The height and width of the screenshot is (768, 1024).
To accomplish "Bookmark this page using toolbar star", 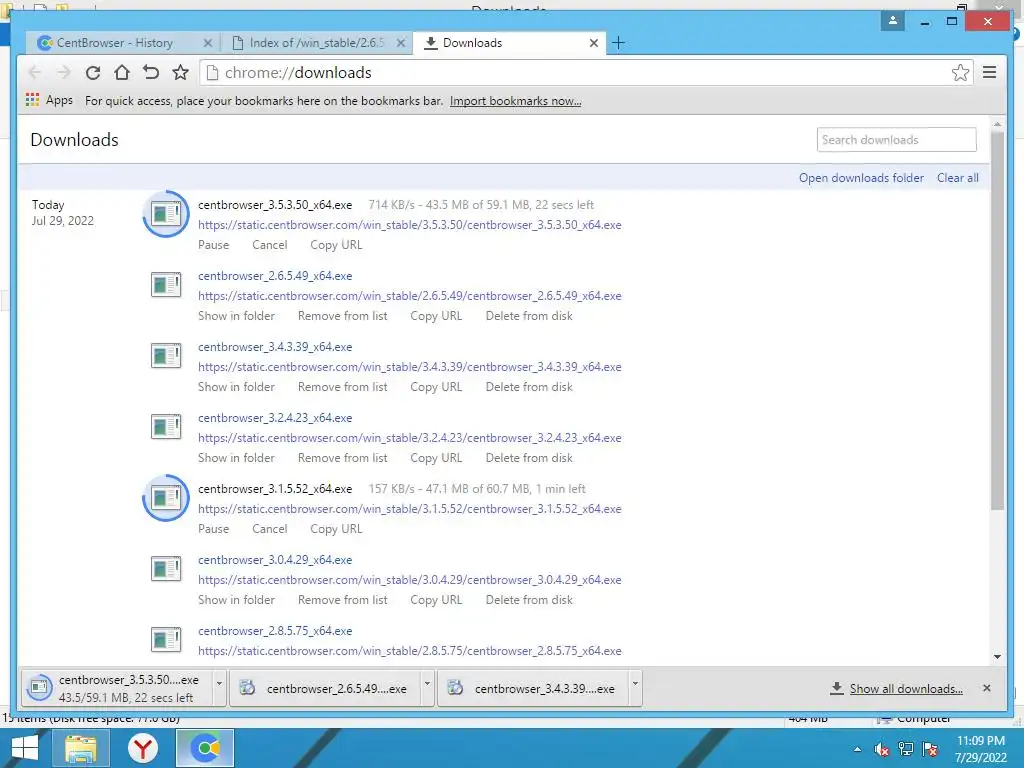I will 180,72.
